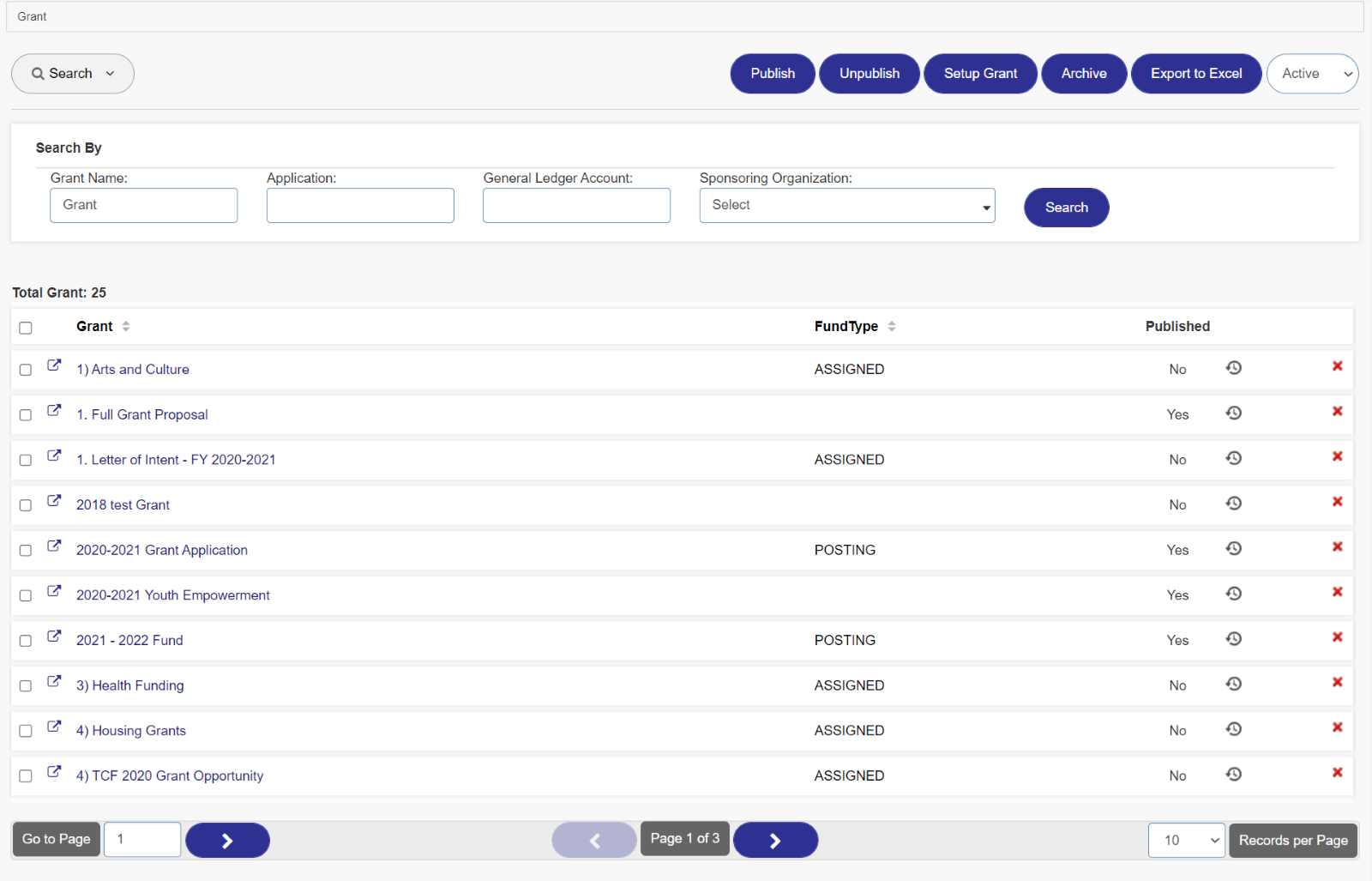Open 1) Arts and Culture external link icon
Viewport: 1372px width, 881px height.
(54, 365)
